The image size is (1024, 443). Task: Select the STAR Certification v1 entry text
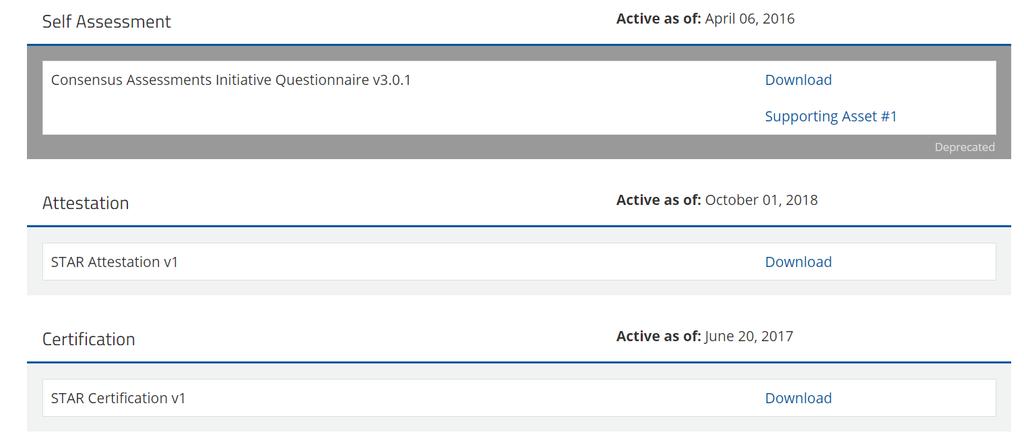(118, 398)
